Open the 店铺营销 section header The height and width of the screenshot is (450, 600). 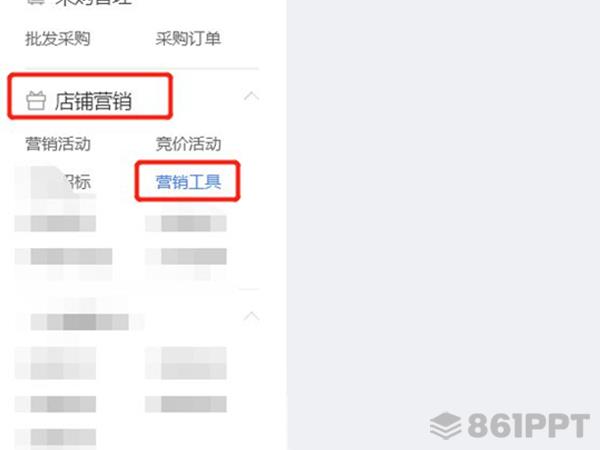pos(93,101)
